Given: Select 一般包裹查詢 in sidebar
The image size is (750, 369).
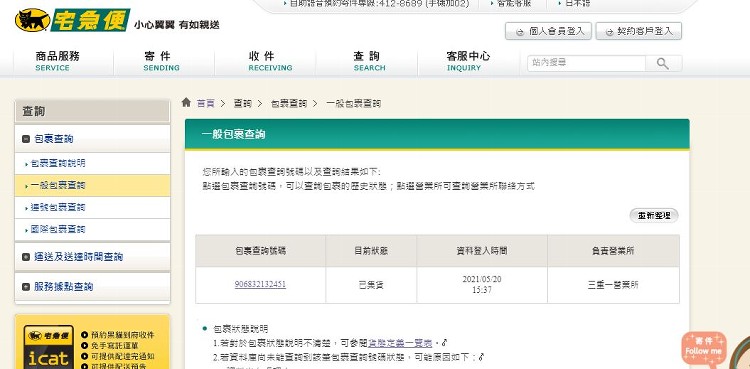Looking at the screenshot, I should [92, 185].
